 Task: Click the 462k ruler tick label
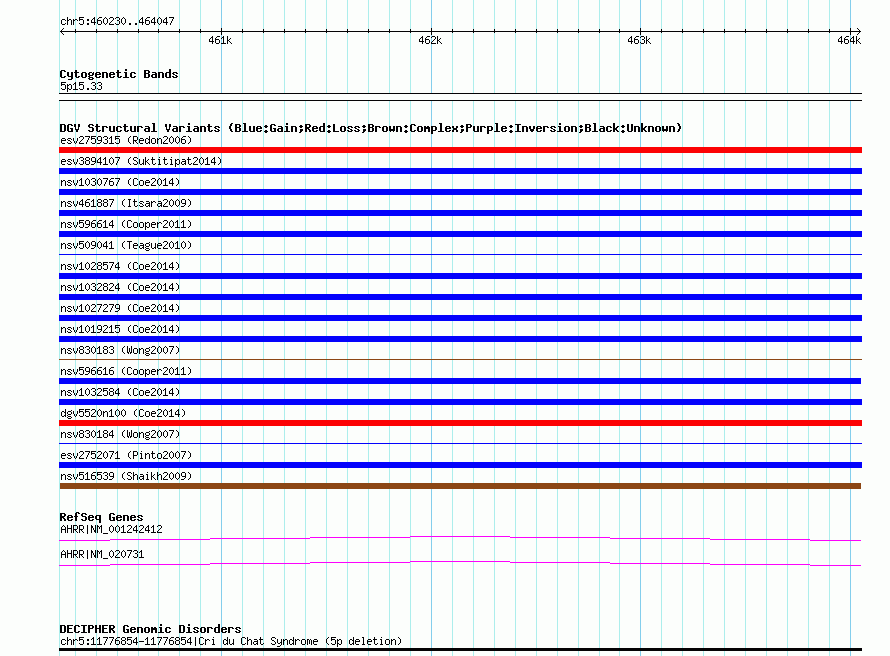coord(430,40)
